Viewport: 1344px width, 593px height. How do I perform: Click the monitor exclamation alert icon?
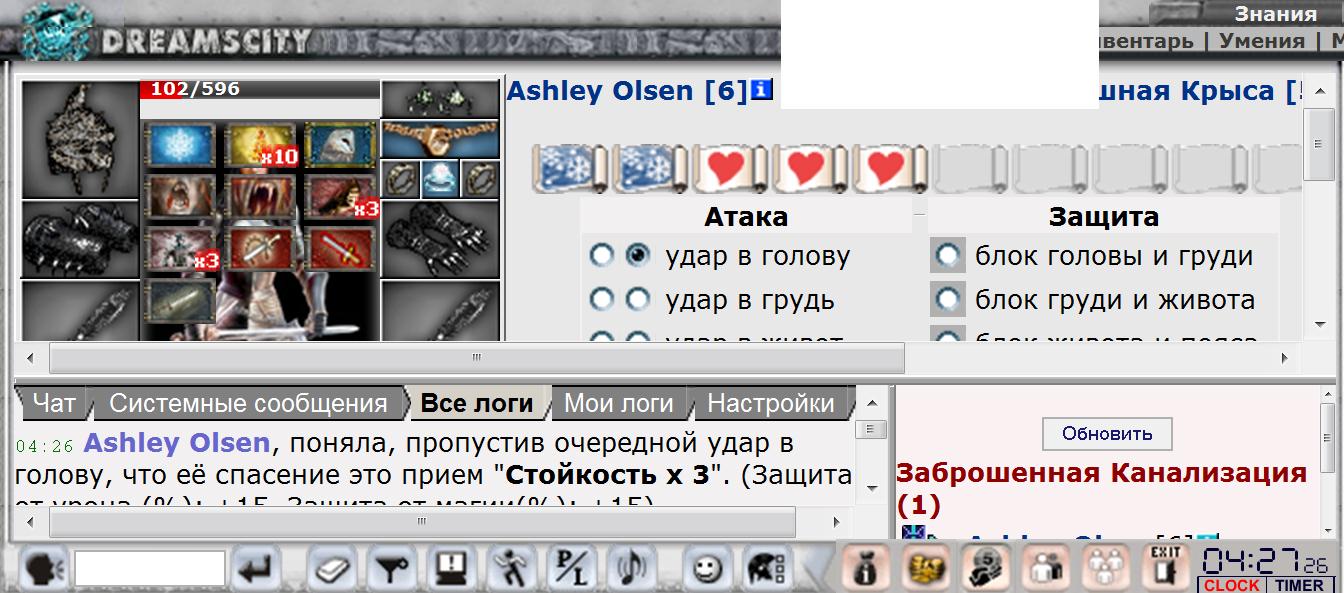coord(452,570)
